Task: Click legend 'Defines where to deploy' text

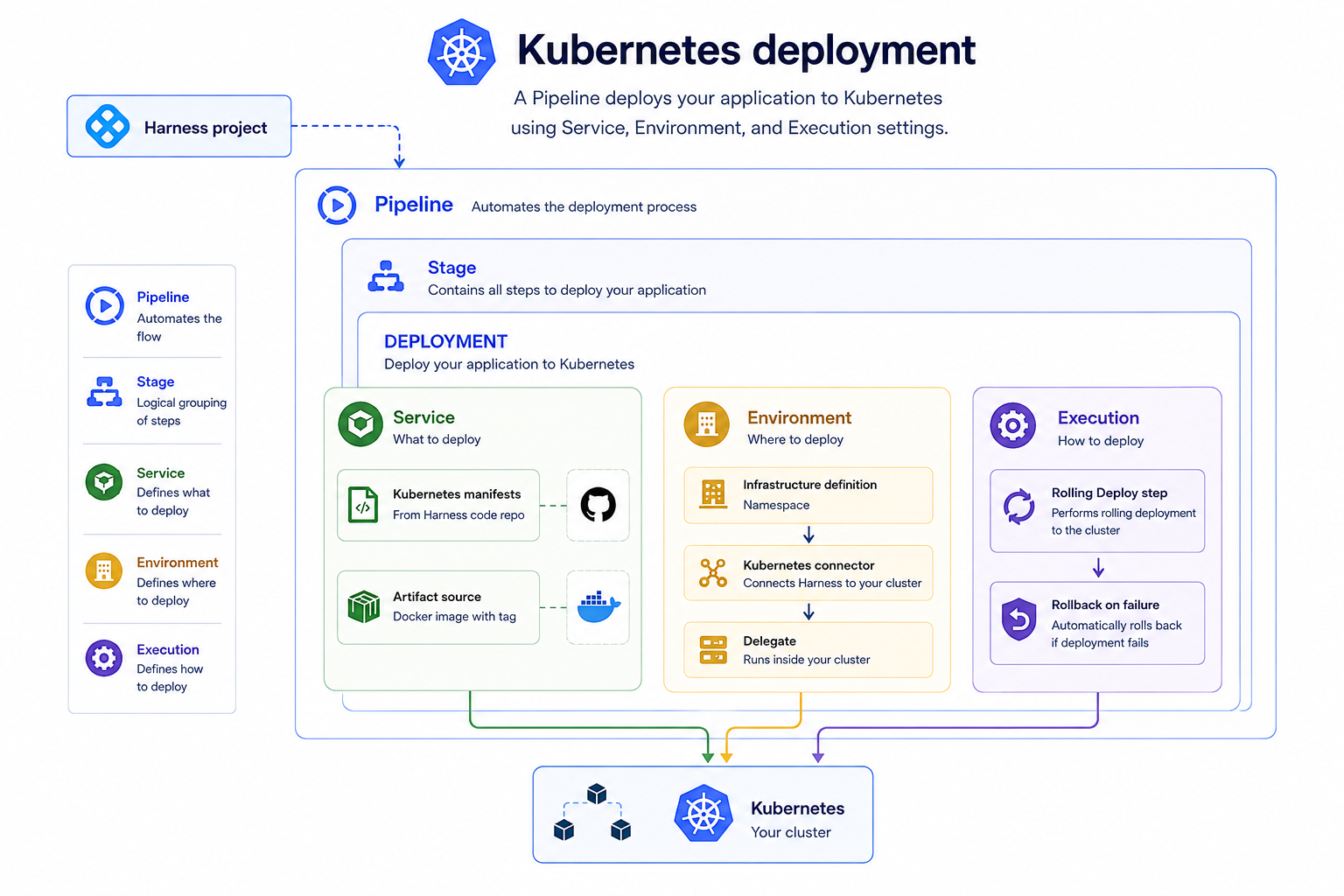Action: click(176, 591)
